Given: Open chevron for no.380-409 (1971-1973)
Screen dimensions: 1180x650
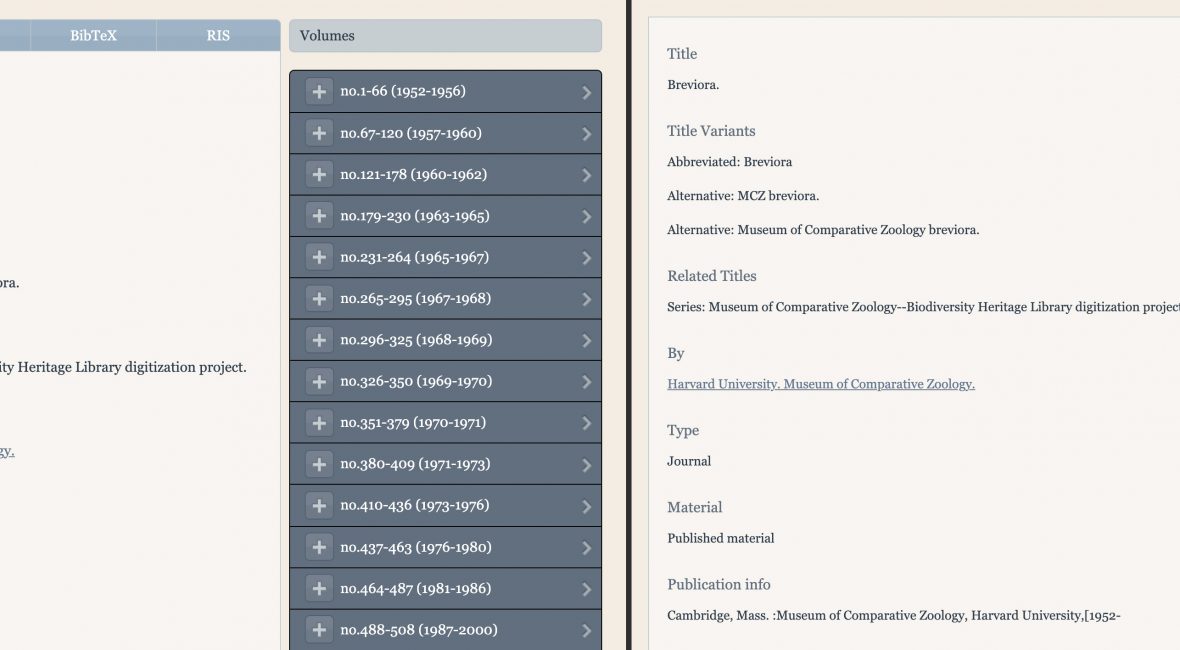Looking at the screenshot, I should (586, 465).
